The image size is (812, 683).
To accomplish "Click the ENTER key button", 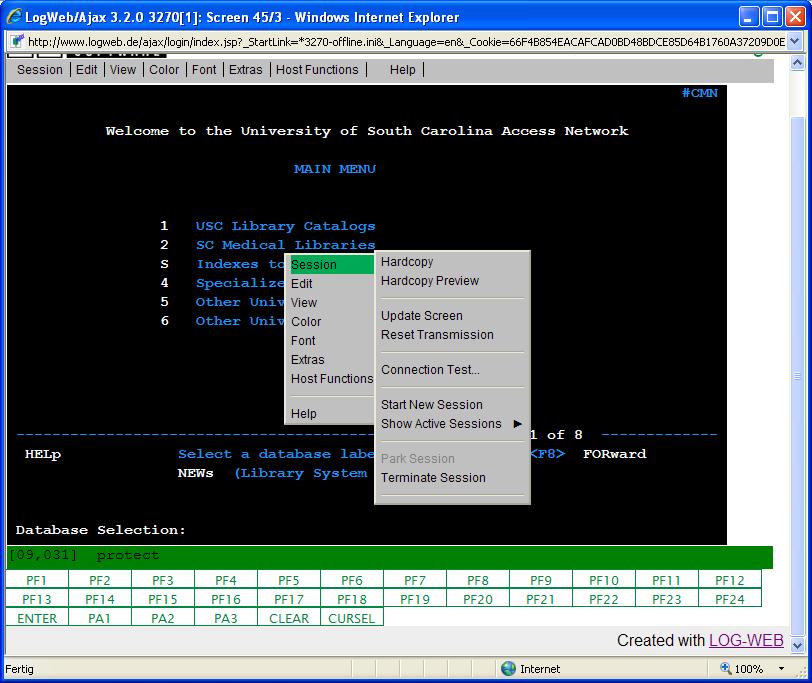I will pos(37,618).
